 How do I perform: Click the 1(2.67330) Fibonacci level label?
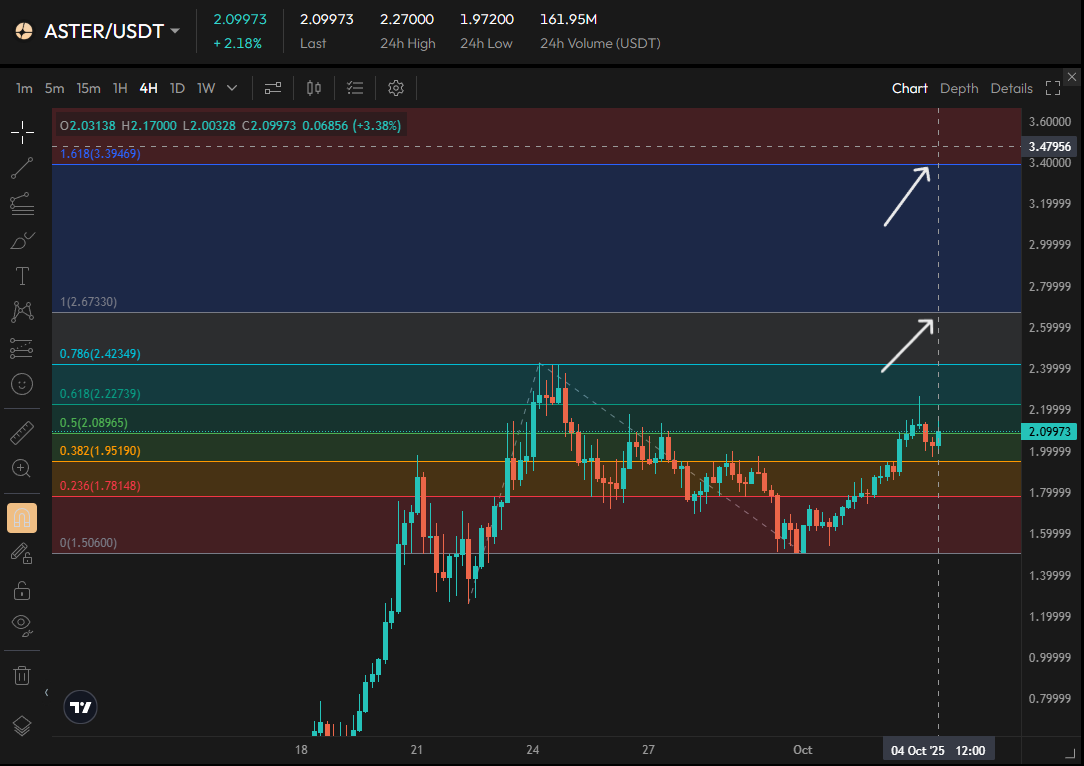coord(88,301)
